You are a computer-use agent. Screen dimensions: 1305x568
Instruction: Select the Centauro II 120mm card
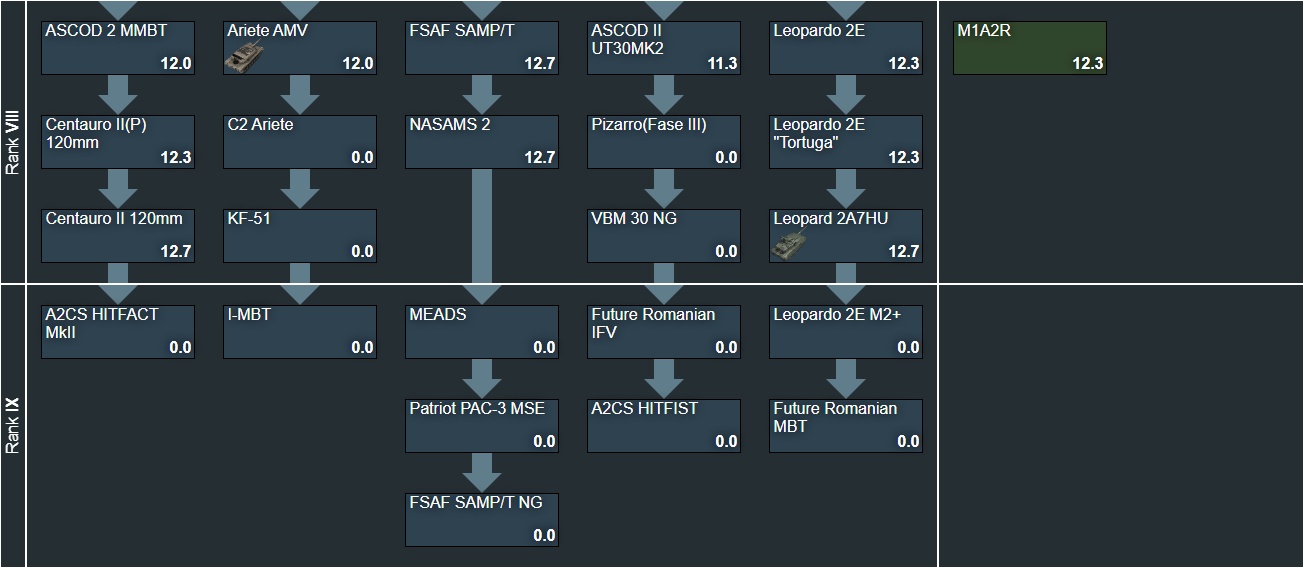(x=118, y=236)
